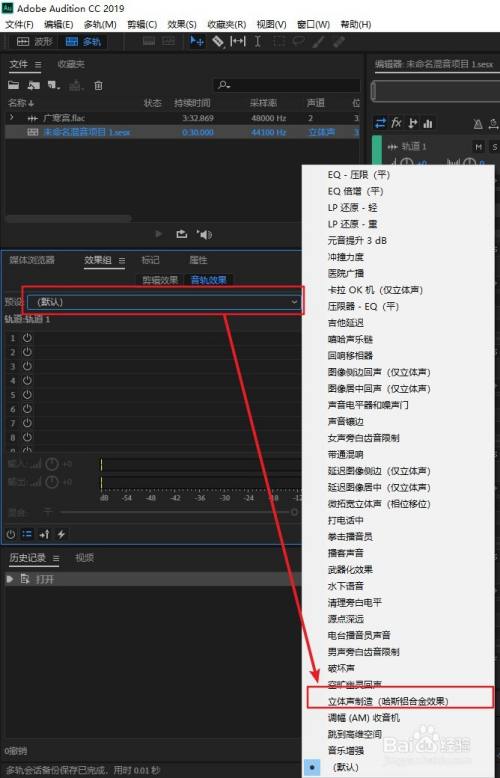The height and width of the screenshot is (778, 500).
Task: Open the 剪辑(C) menu
Action: (142, 24)
